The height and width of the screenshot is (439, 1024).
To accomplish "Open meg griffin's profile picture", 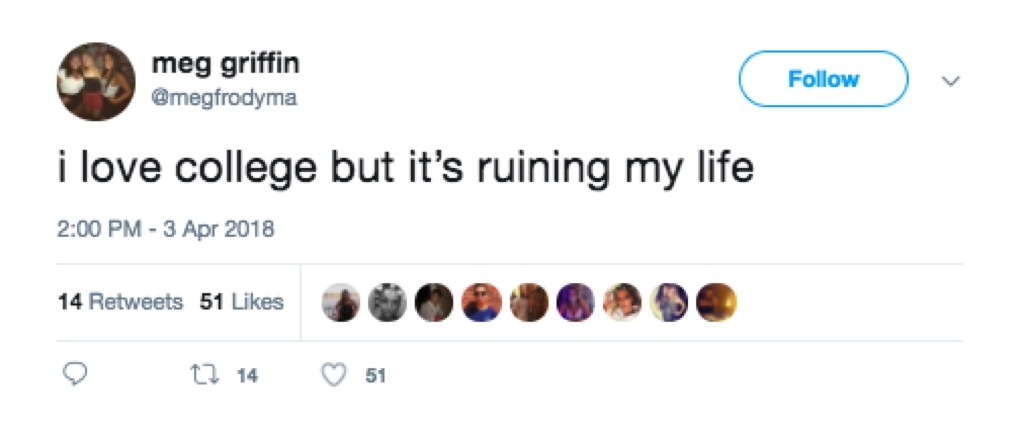I will click(x=97, y=82).
